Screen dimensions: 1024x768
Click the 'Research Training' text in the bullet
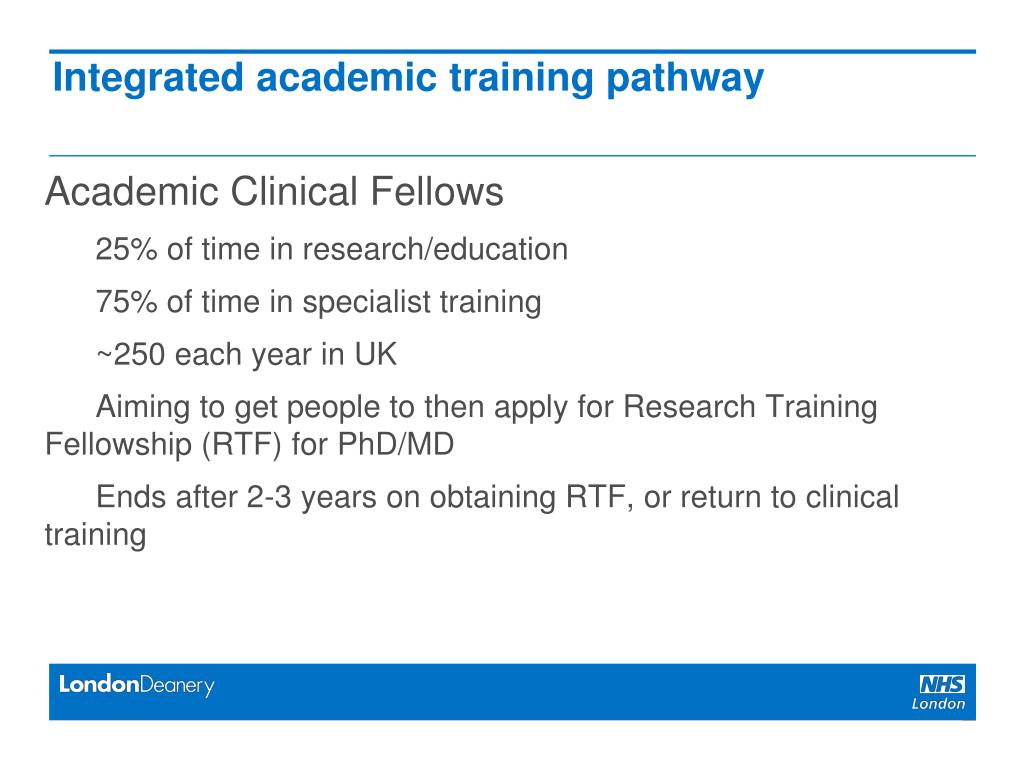click(x=750, y=407)
